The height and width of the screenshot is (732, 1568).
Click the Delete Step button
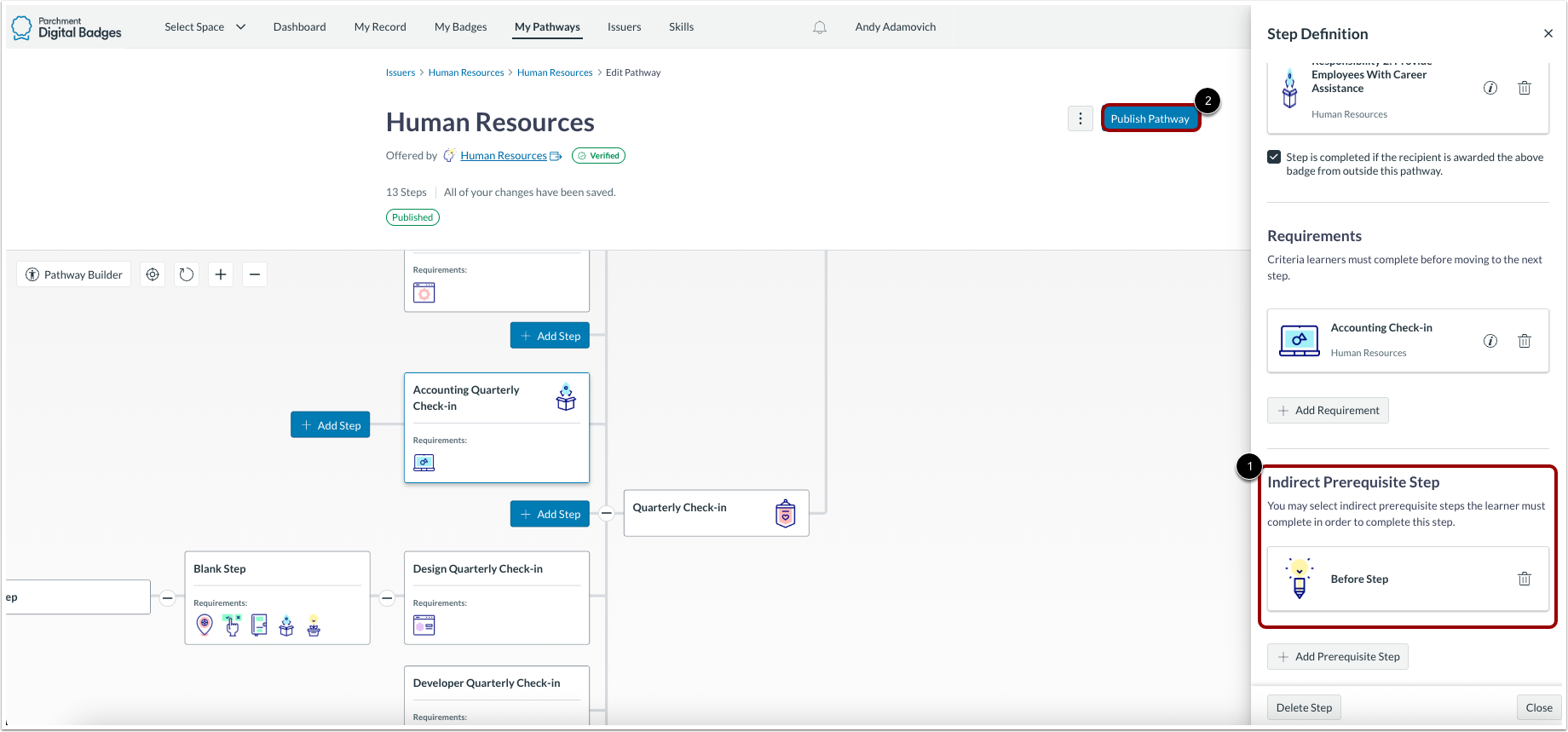click(x=1304, y=707)
